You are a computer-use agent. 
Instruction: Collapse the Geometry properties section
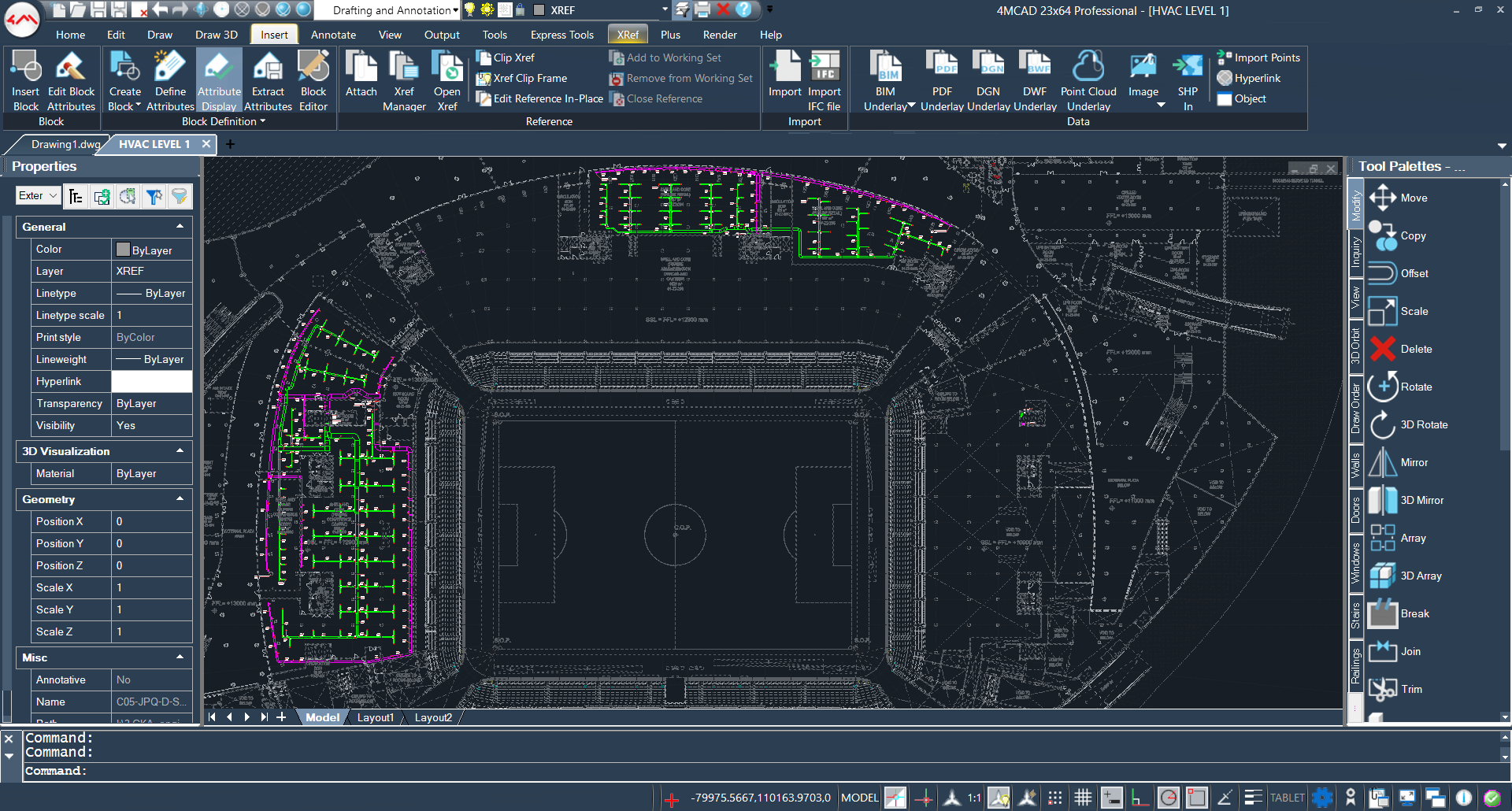pos(180,499)
